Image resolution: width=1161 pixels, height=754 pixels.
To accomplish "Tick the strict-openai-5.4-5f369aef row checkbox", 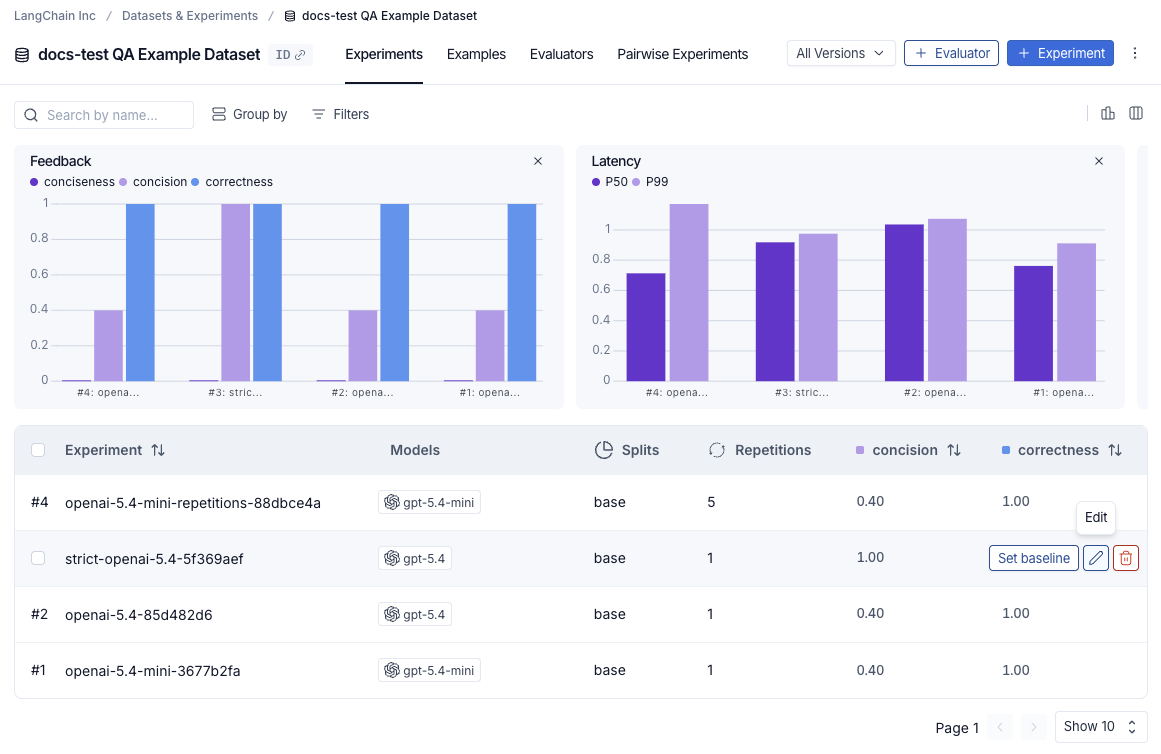I will click(x=39, y=558).
